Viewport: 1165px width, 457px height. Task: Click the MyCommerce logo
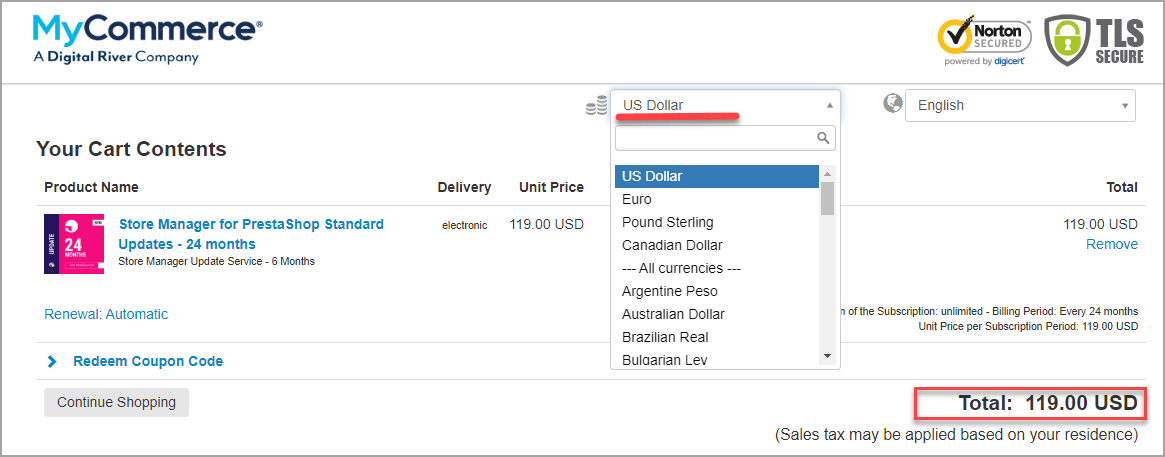[x=148, y=39]
